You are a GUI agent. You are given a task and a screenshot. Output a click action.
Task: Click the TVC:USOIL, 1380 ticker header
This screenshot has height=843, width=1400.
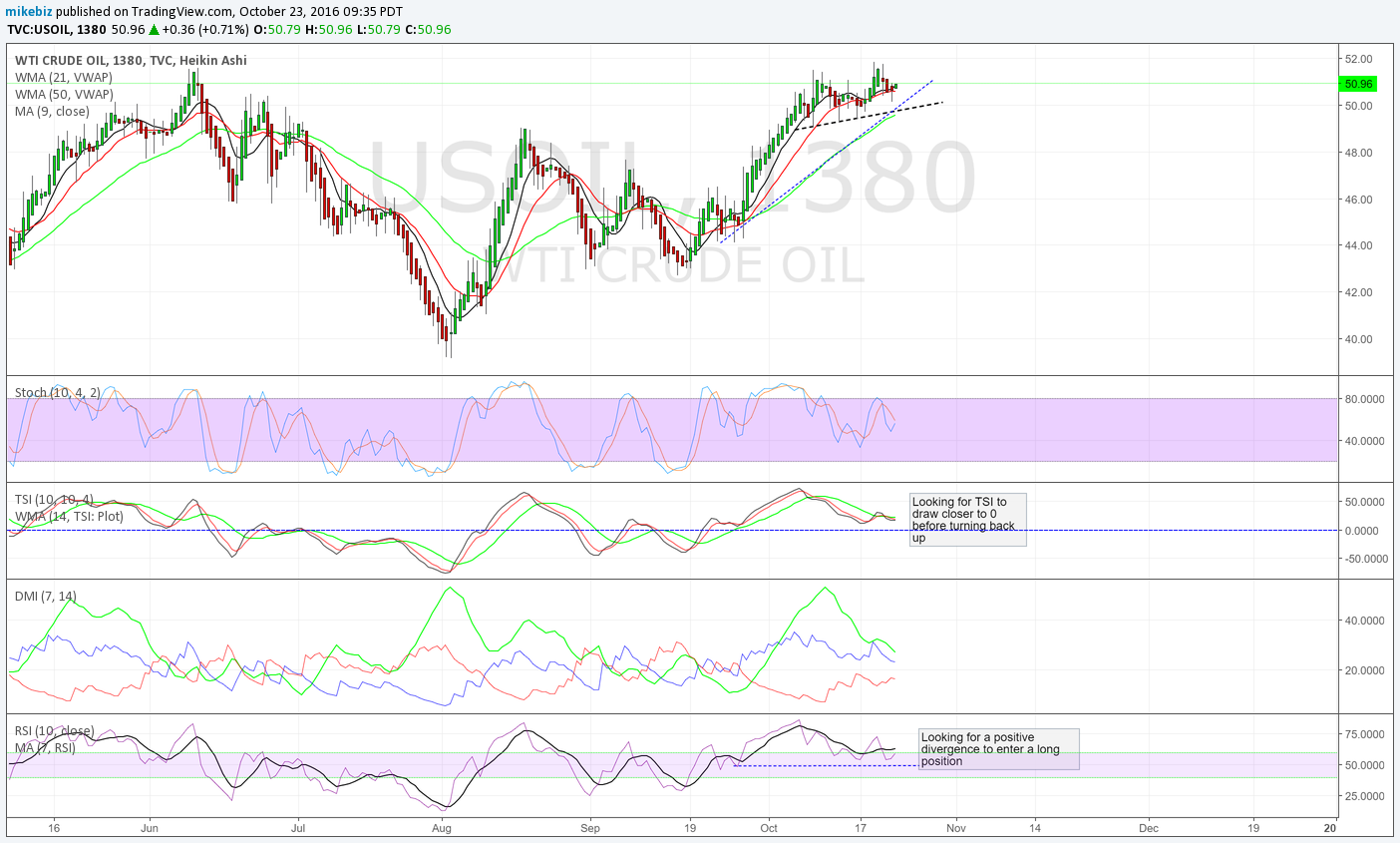coord(56,29)
